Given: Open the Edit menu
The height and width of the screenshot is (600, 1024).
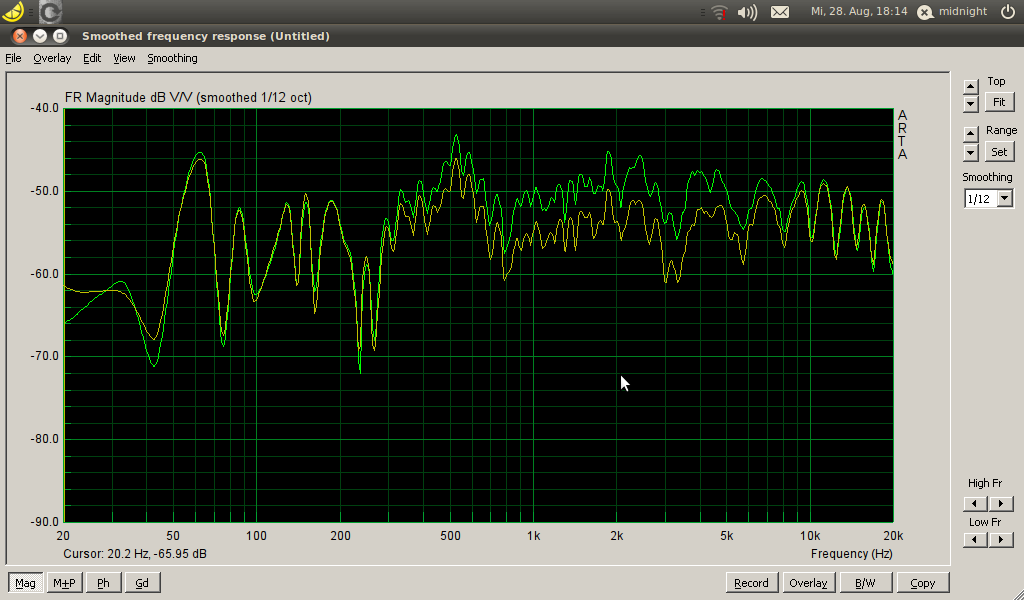Looking at the screenshot, I should (92, 58).
